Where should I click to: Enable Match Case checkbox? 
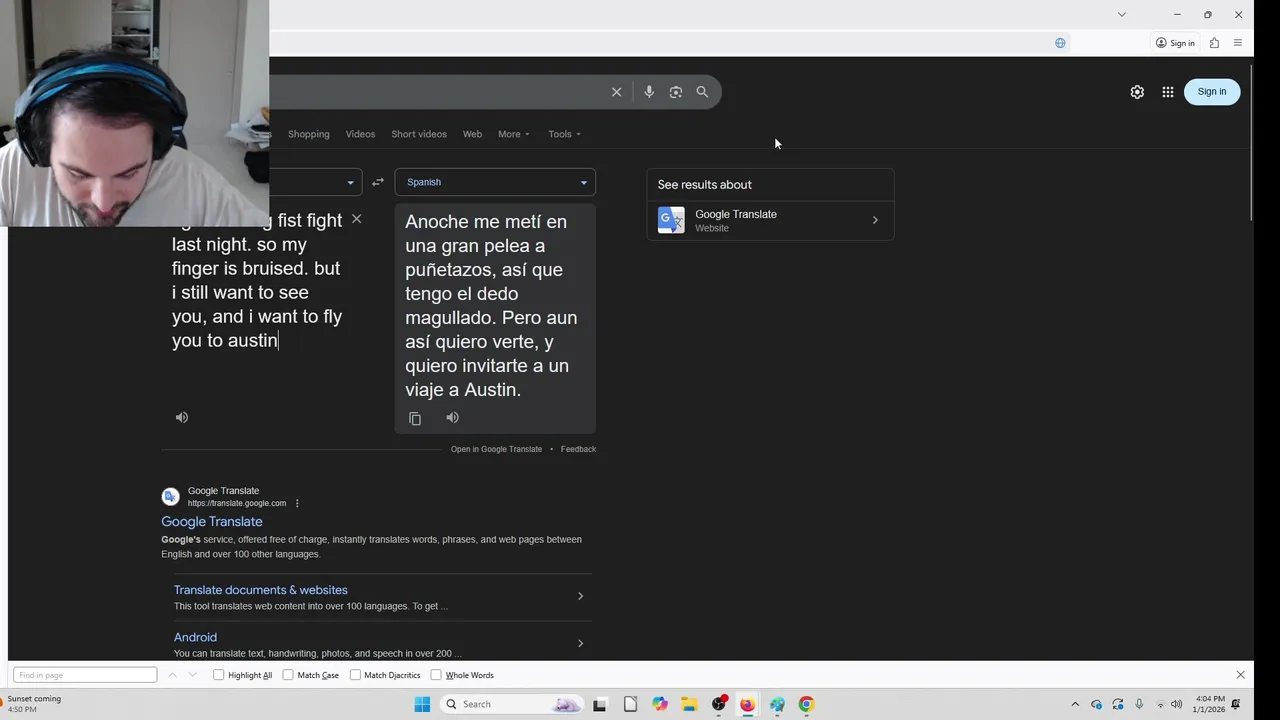288,675
